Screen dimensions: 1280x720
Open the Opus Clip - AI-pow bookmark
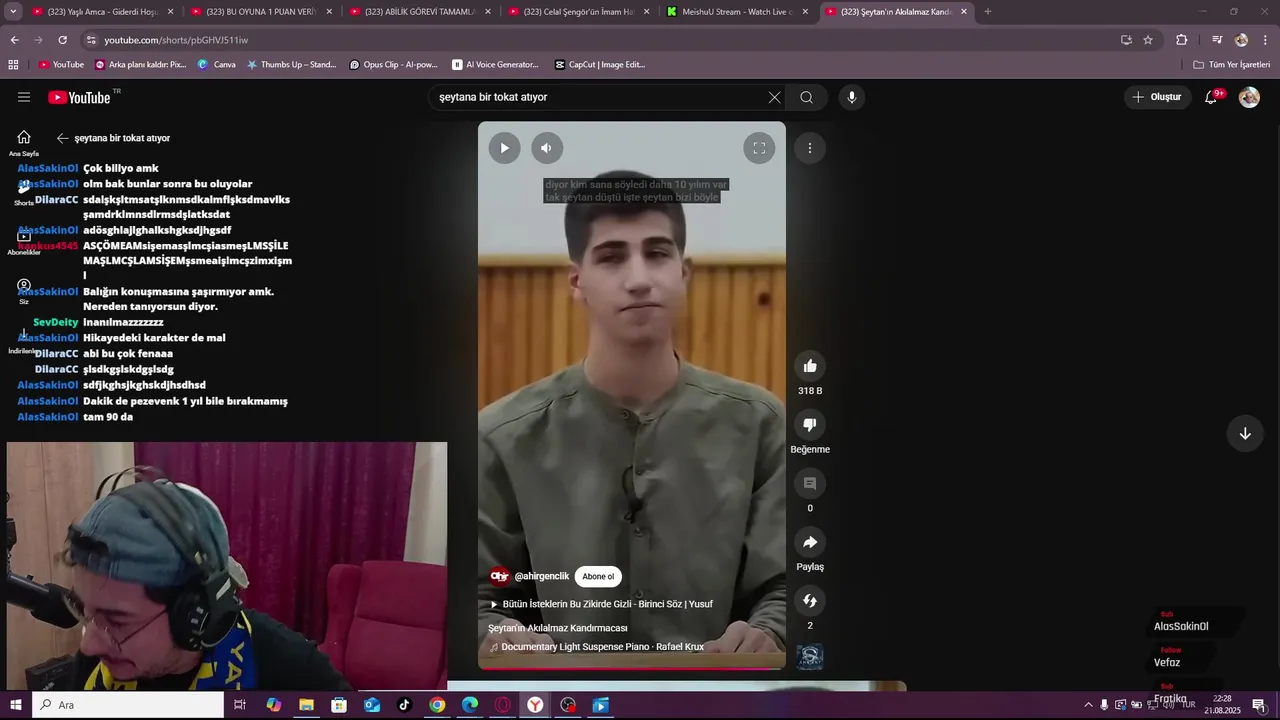393,65
